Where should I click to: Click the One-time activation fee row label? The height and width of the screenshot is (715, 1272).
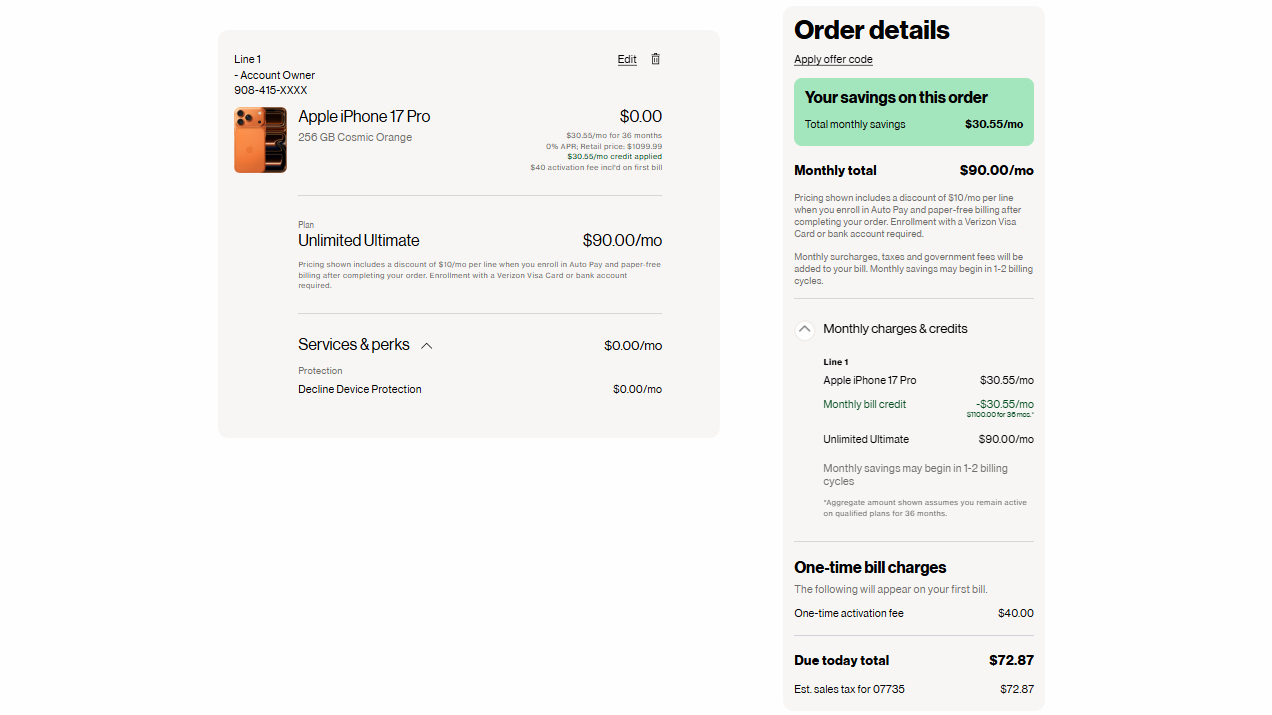[848, 613]
